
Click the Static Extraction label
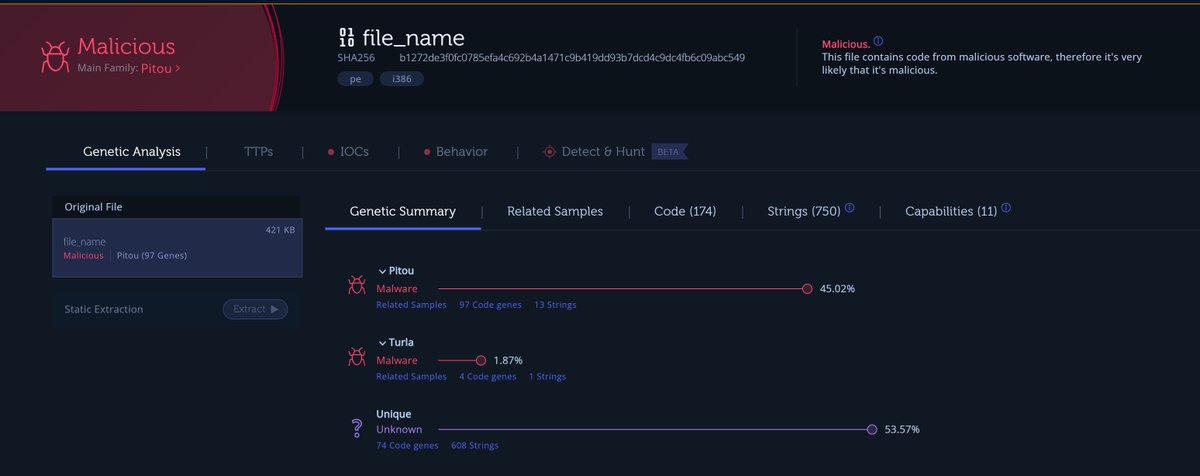tap(104, 309)
